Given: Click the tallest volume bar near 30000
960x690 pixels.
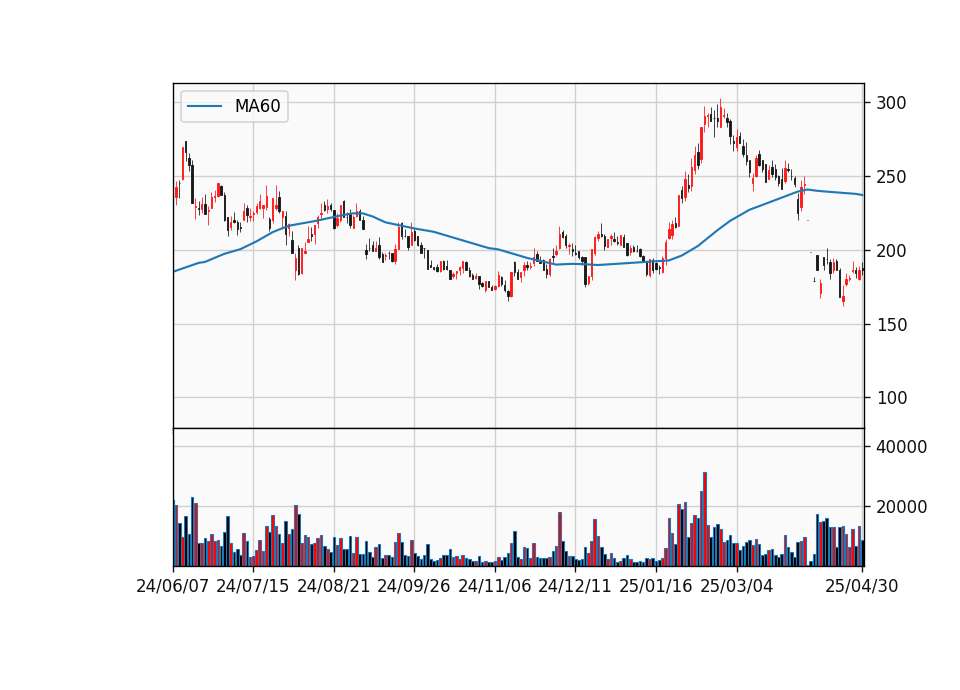Looking at the screenshot, I should 705,519.
